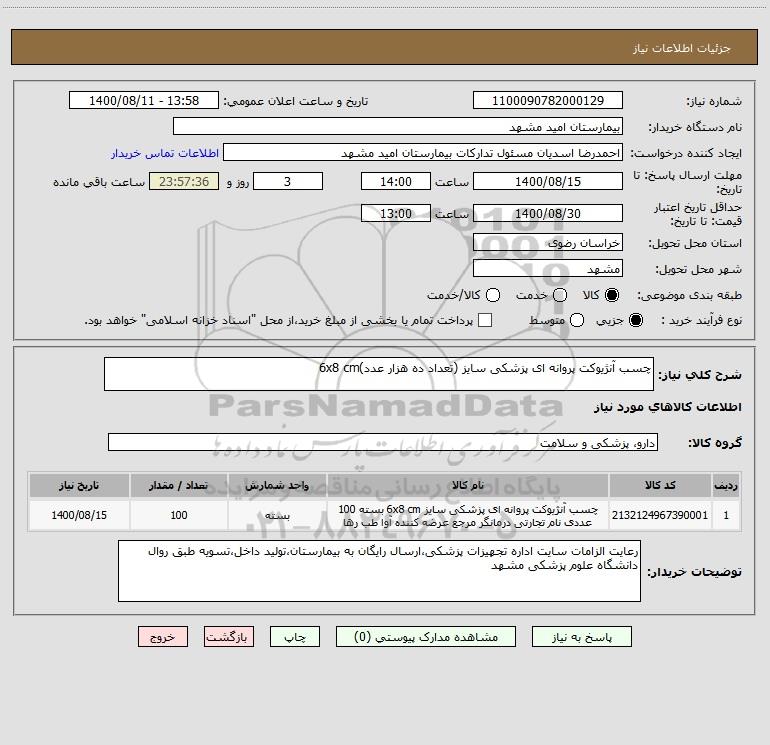The width and height of the screenshot is (770, 745).
Task: Open مشاهده مدارک پیوستی (0) button
Action: pyautogui.click(x=426, y=637)
